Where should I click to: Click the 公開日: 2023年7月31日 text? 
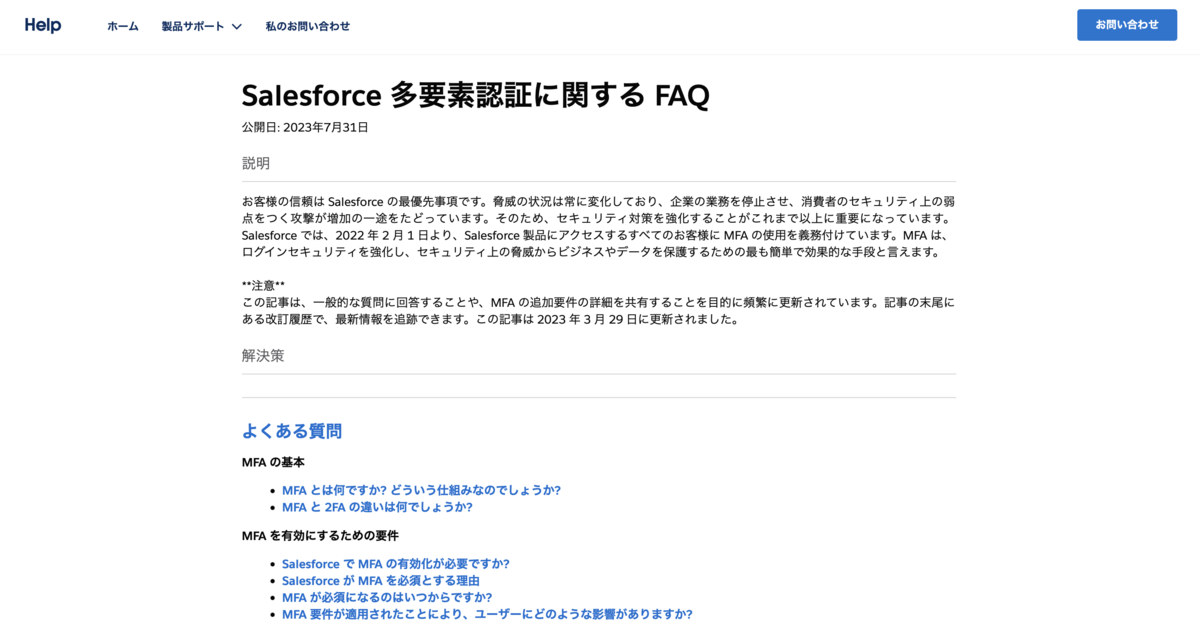tap(305, 127)
